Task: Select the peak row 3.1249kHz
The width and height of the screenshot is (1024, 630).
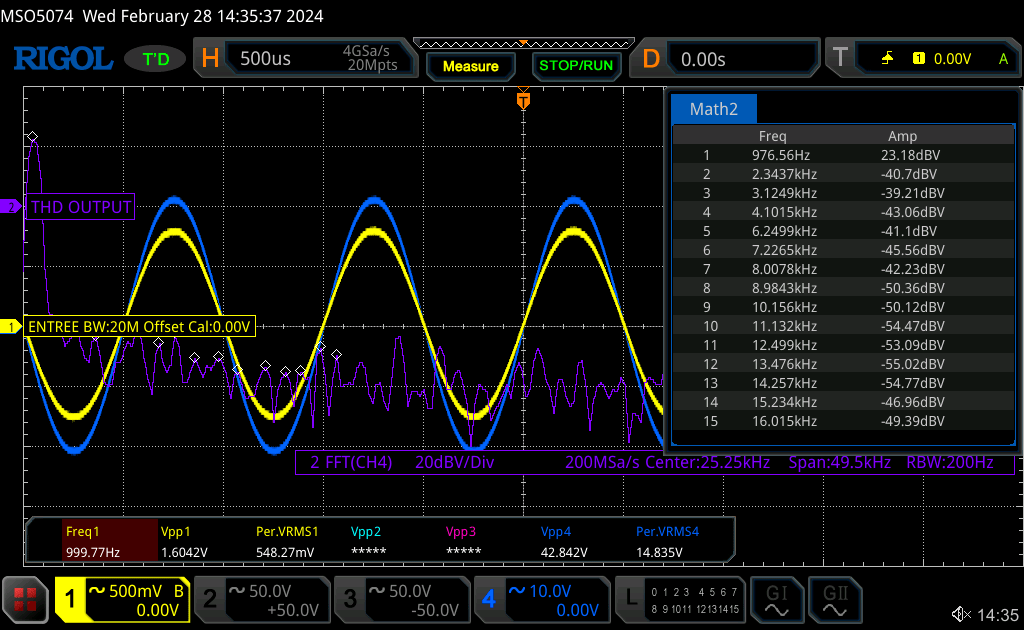Action: point(843,193)
